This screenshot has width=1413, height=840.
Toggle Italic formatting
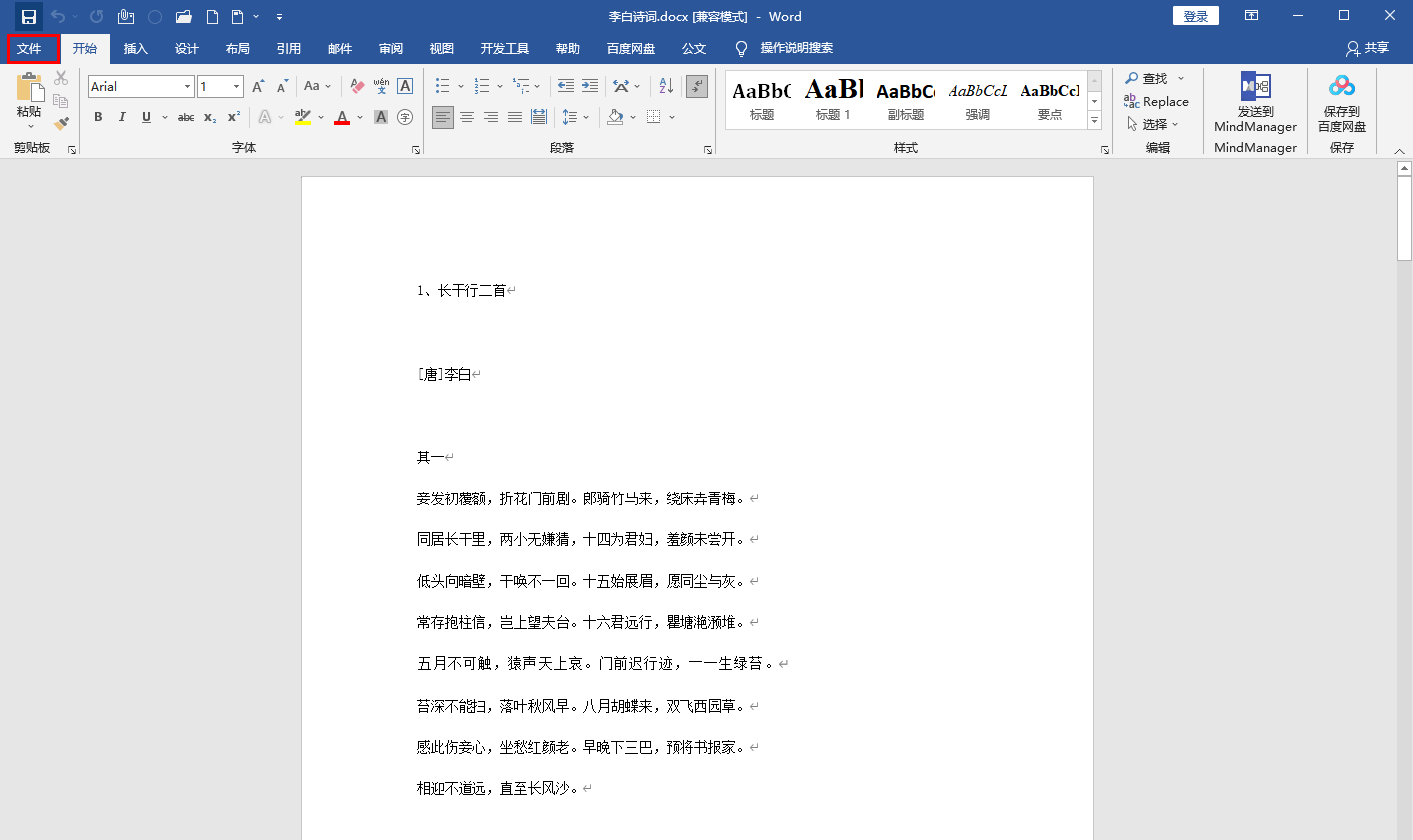click(122, 117)
